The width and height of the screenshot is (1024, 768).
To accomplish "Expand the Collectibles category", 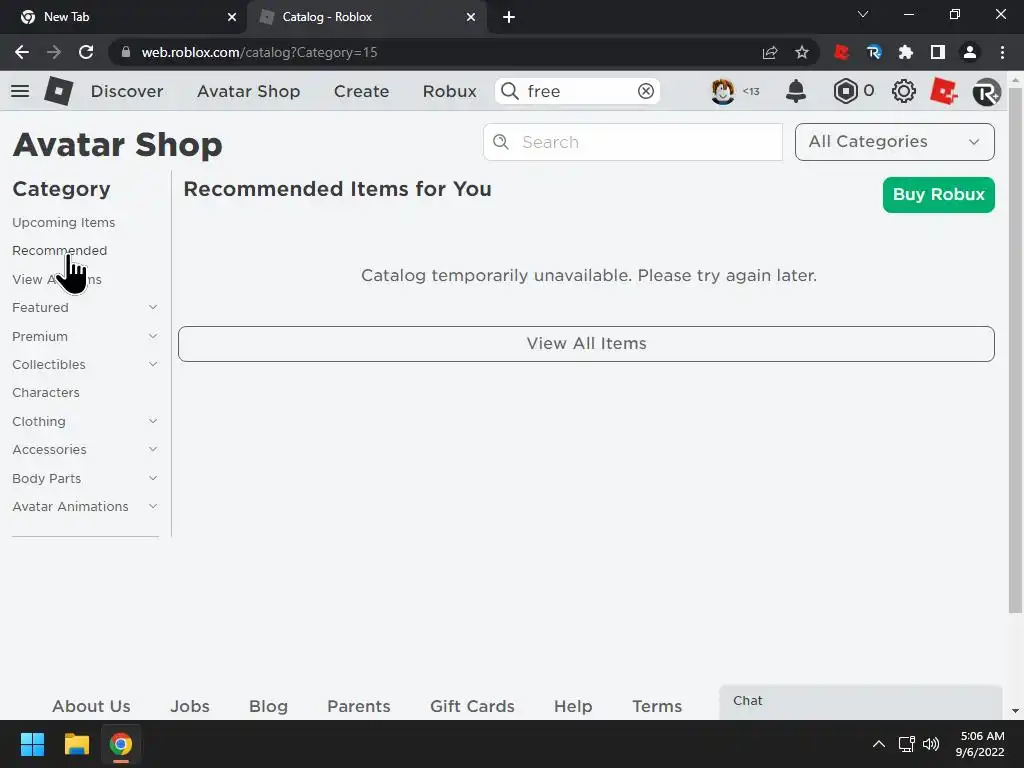I will point(153,364).
